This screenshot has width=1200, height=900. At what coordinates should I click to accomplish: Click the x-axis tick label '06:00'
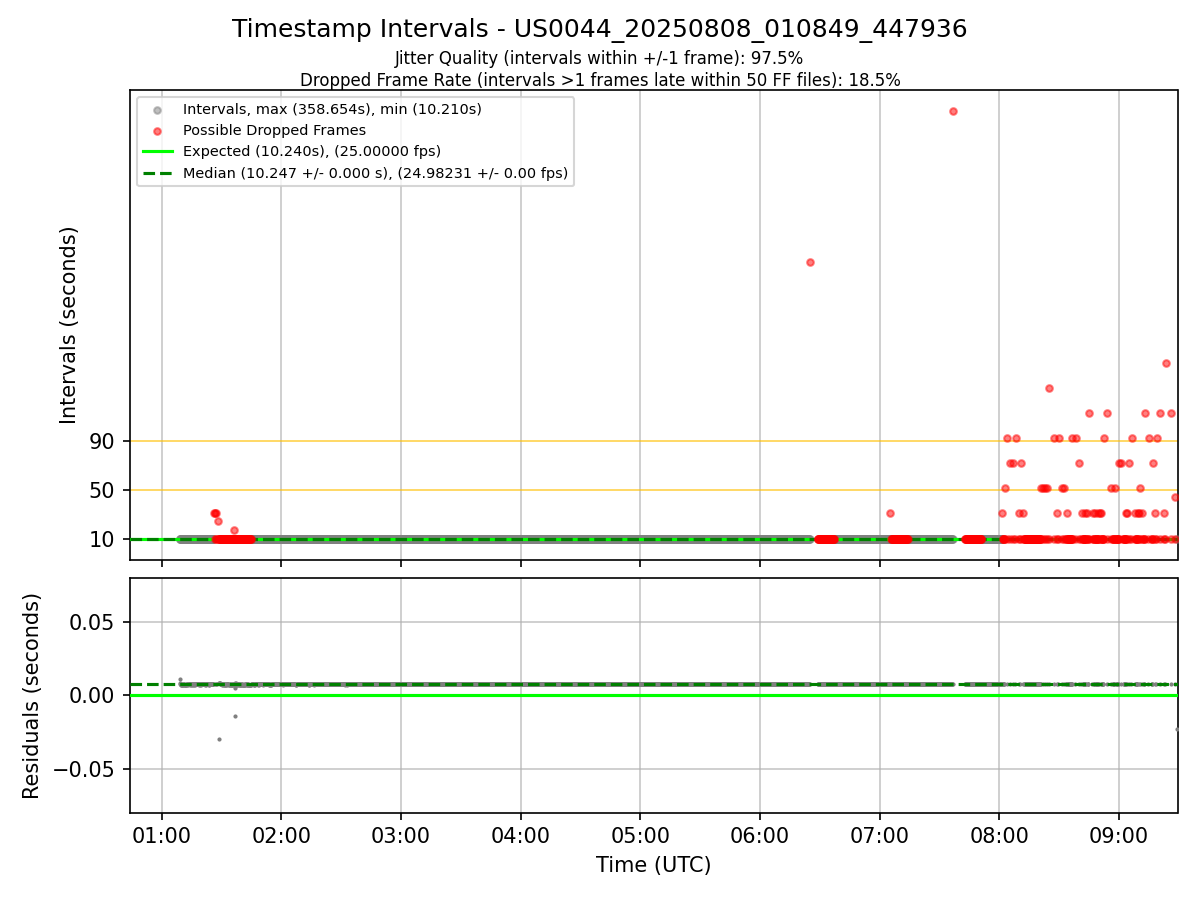[759, 834]
